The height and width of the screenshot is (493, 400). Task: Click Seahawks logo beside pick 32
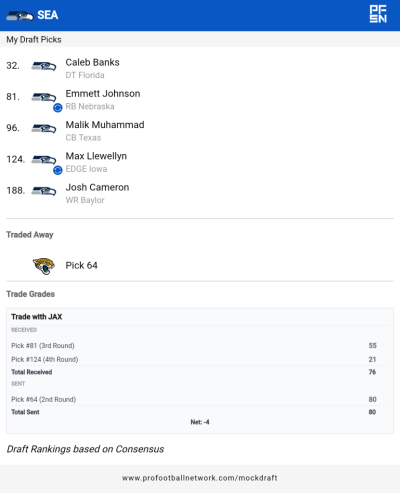pos(44,66)
